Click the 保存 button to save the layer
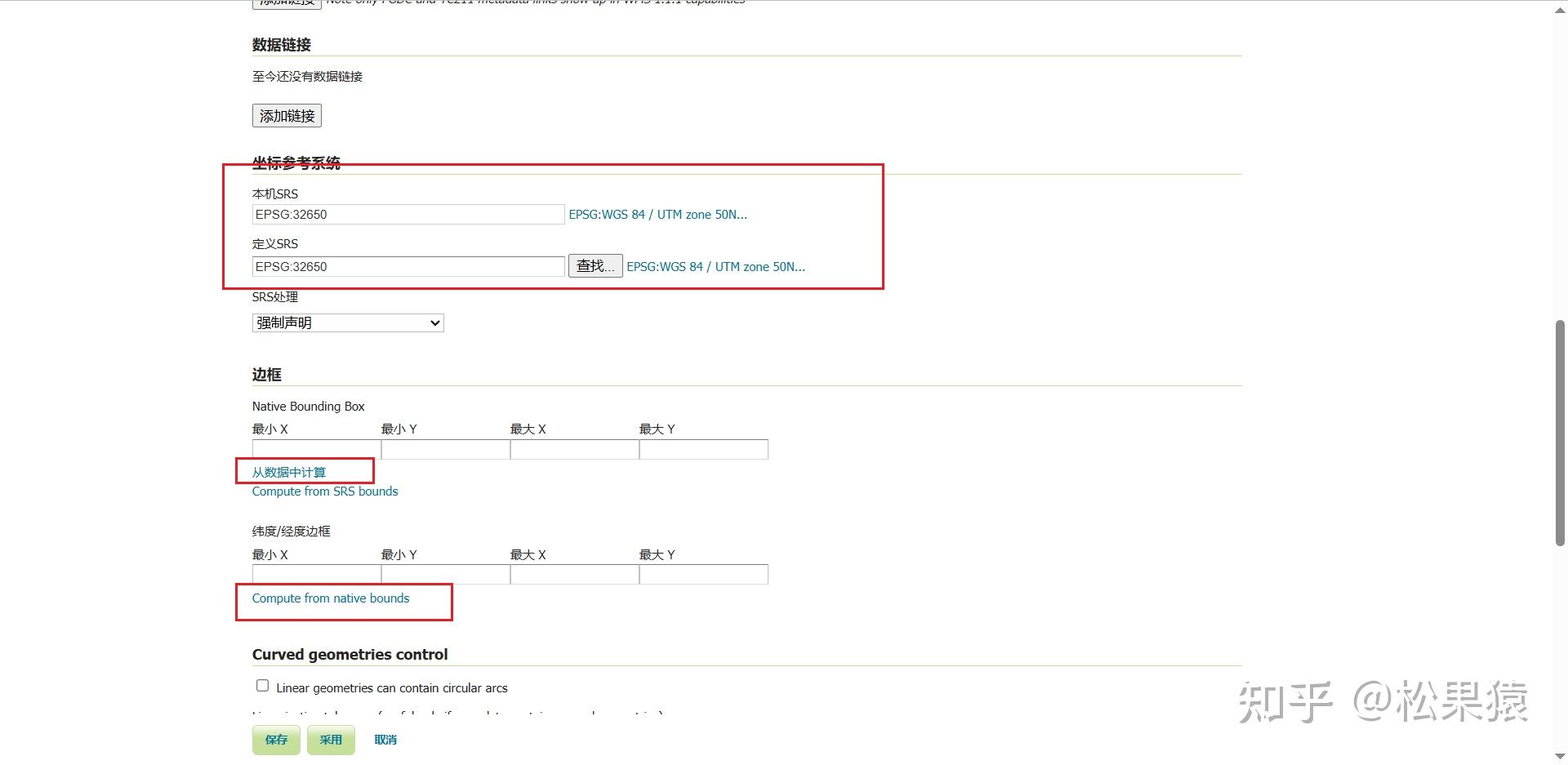1568x765 pixels. point(275,740)
